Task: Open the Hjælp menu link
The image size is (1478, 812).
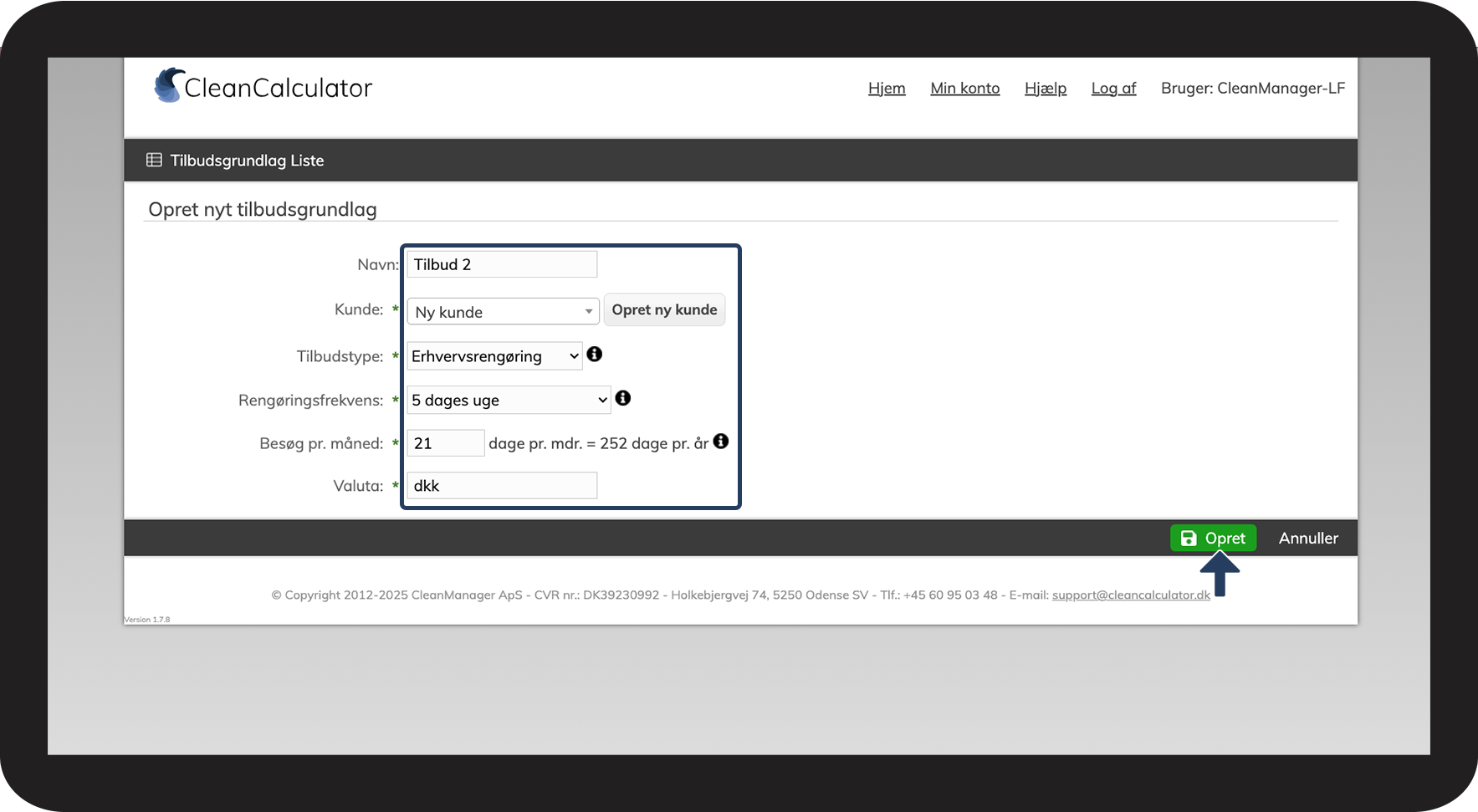Action: tap(1045, 89)
